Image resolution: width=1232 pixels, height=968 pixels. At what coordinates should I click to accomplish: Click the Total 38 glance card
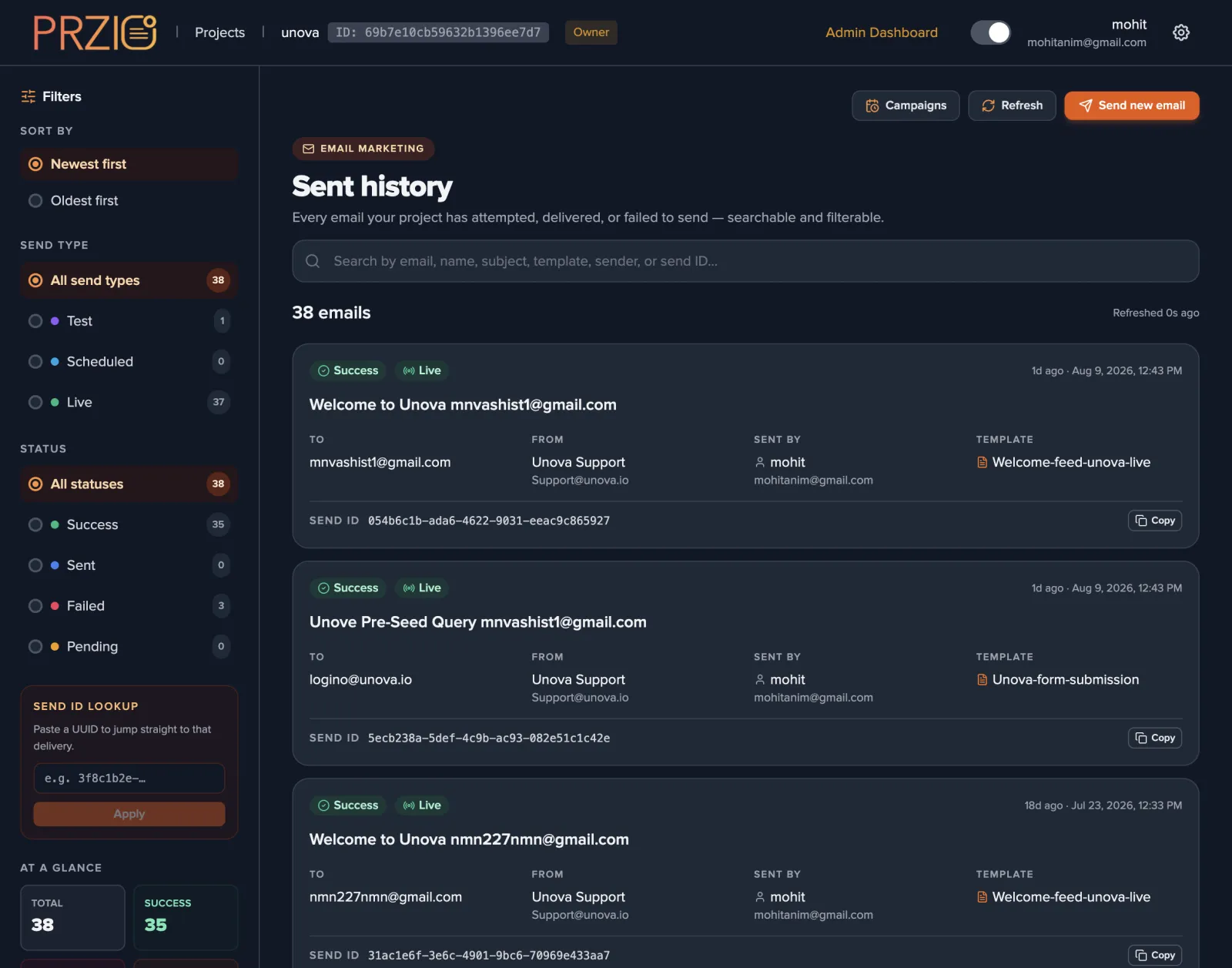coord(72,918)
